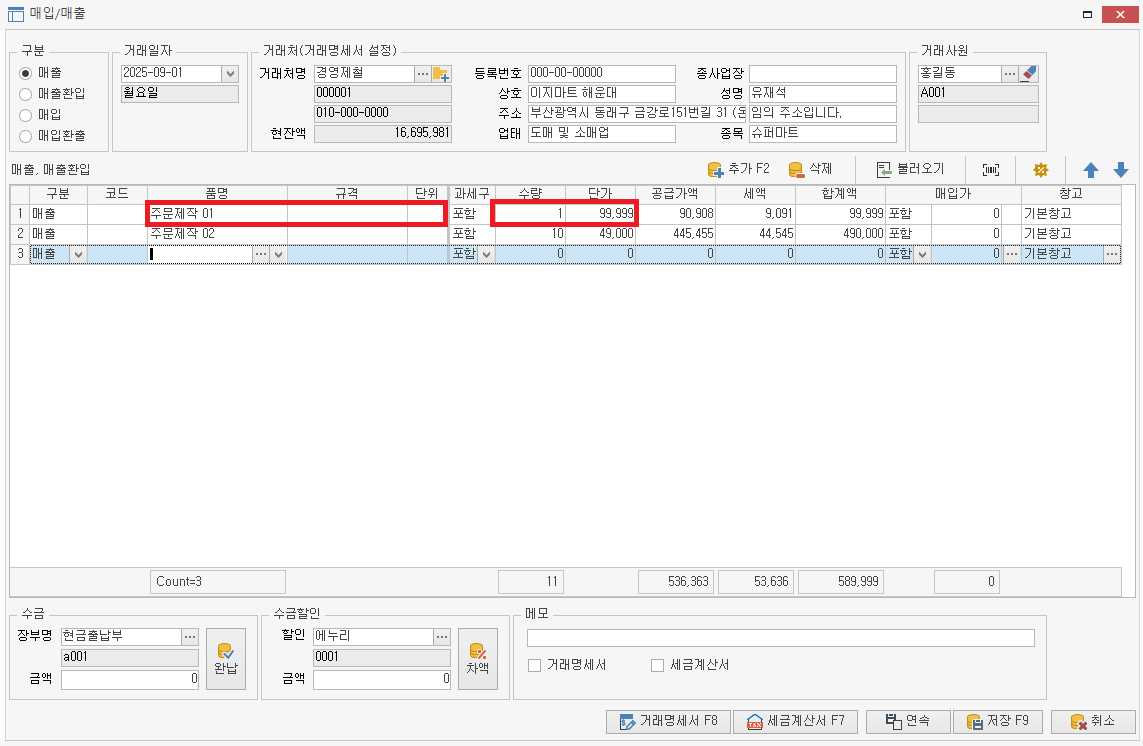Enable the 거래명세서 checkbox
The height and width of the screenshot is (746, 1143).
pos(534,665)
